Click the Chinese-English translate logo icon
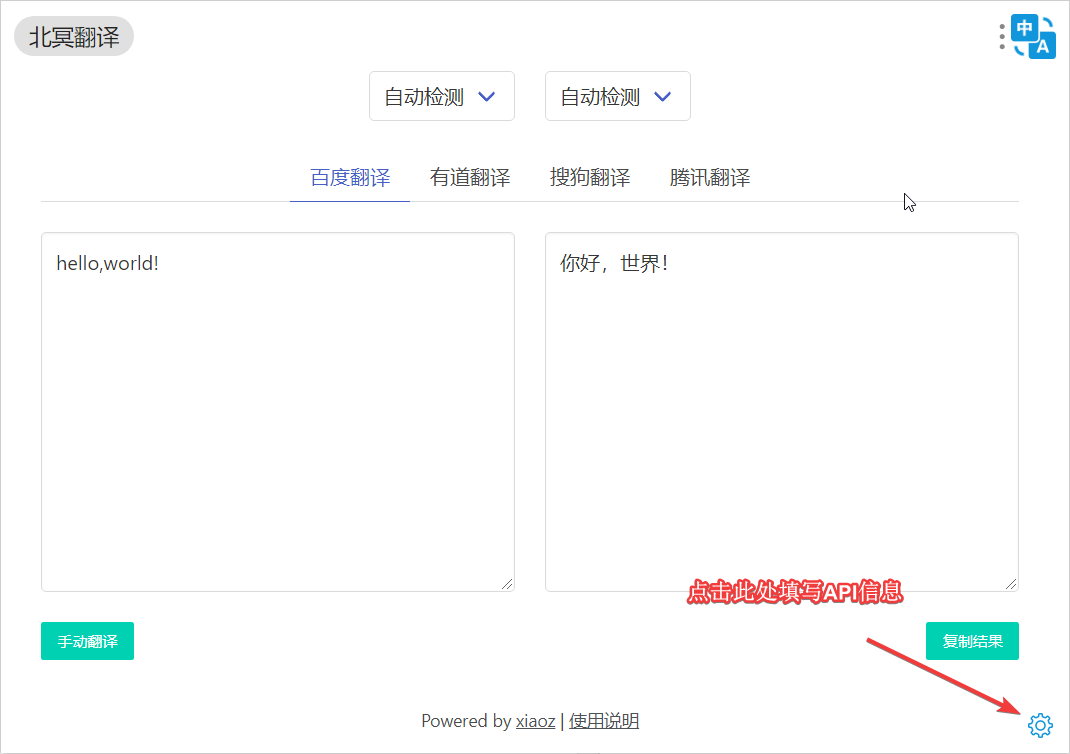This screenshot has width=1070, height=754. (1034, 36)
